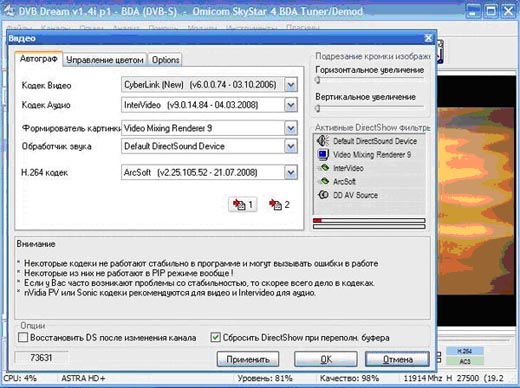520x388 pixels.
Task: Select Default DirectSound Device filter list entry
Action: (x=375, y=141)
